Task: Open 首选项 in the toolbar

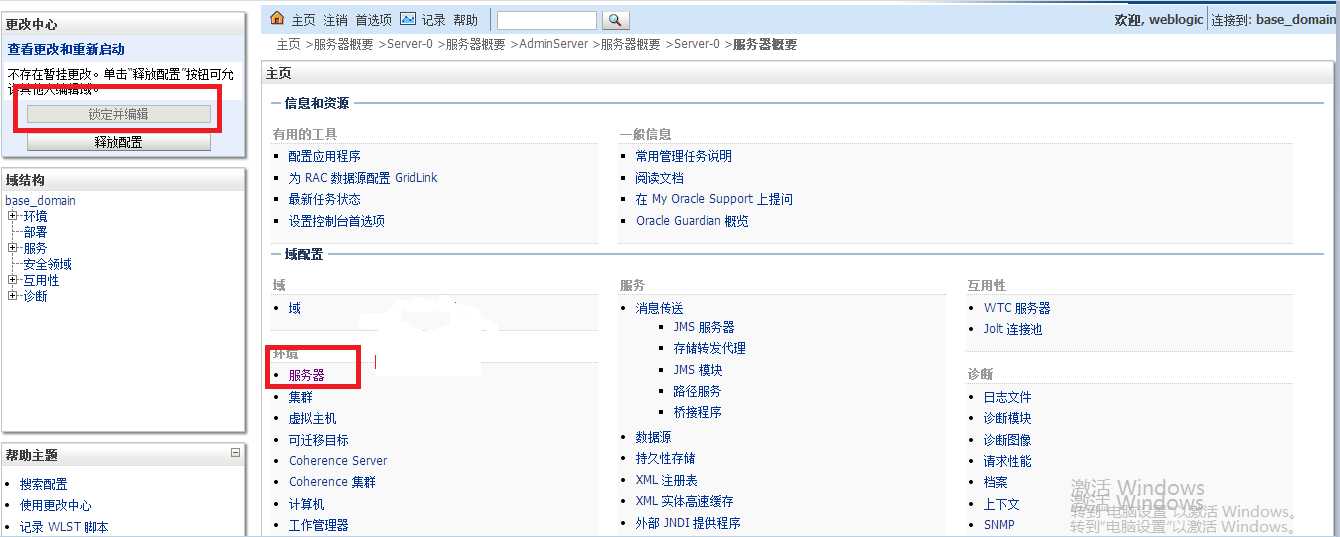Action: tap(374, 20)
